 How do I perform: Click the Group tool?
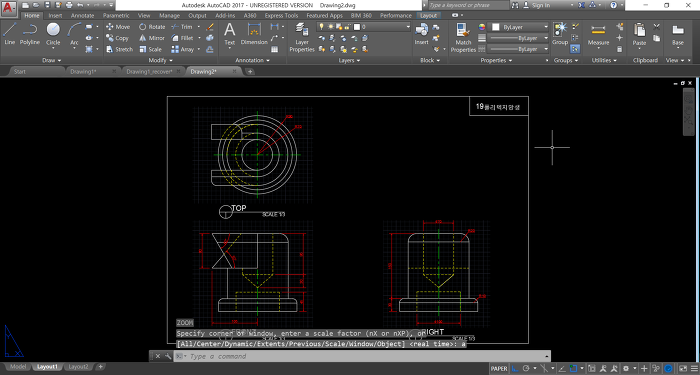pyautogui.click(x=560, y=34)
